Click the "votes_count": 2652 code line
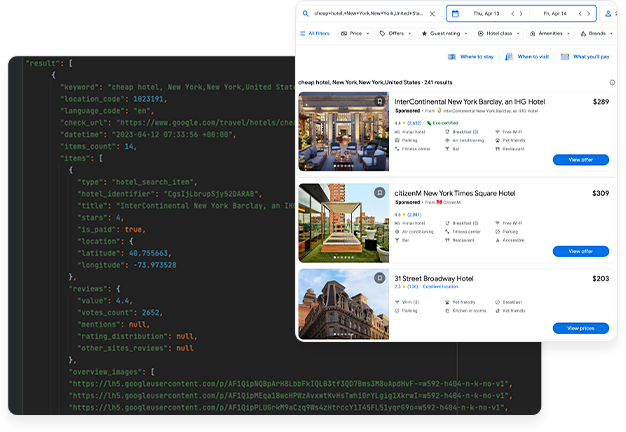626x432 pixels. click(x=120, y=313)
